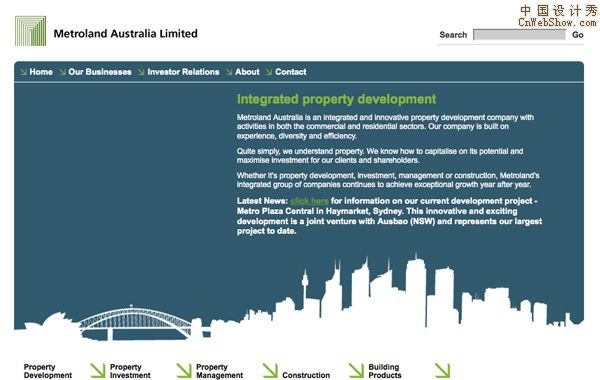
Task: Click the Go search button
Action: click(577, 35)
